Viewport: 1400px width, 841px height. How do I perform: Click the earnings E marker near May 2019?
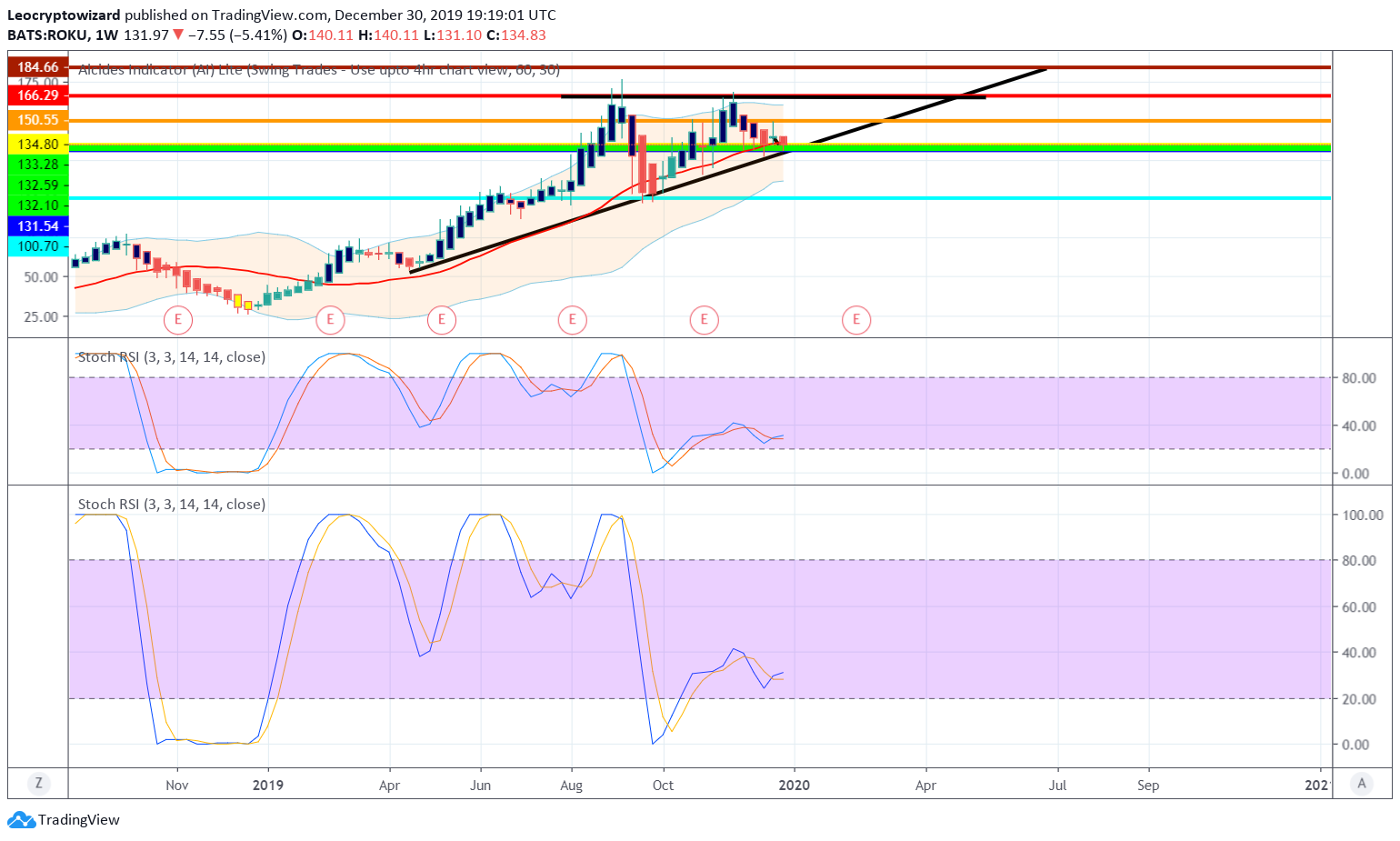click(x=441, y=319)
